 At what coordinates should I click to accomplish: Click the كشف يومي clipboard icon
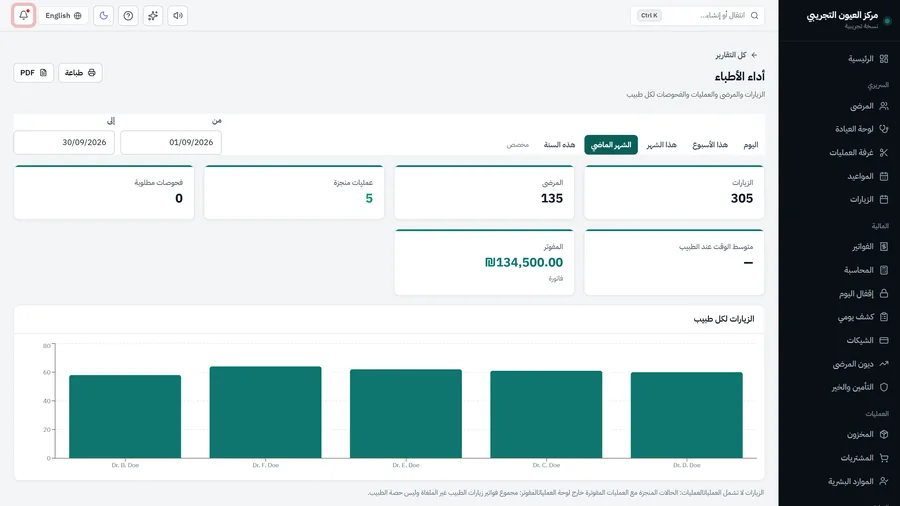884,317
